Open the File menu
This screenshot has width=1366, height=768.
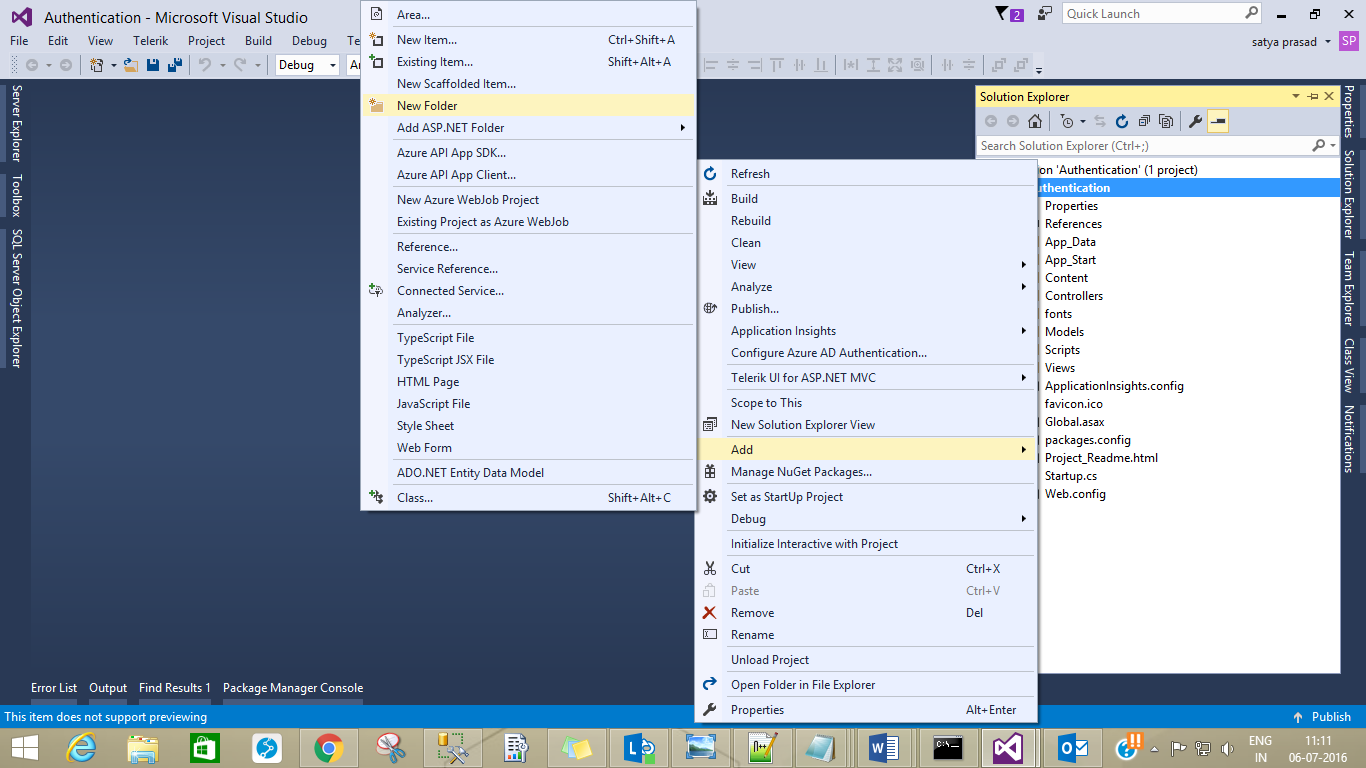[x=19, y=41]
